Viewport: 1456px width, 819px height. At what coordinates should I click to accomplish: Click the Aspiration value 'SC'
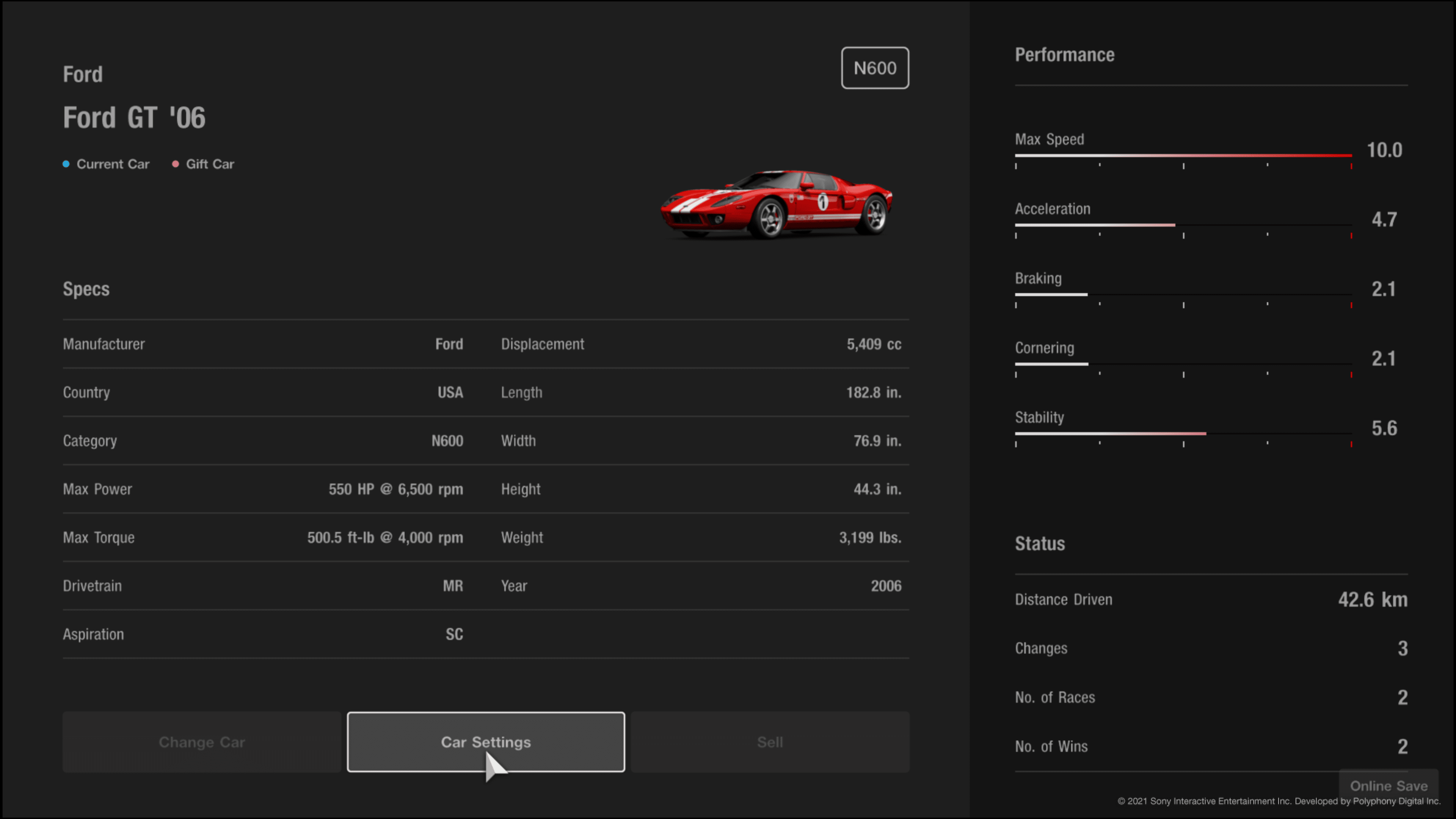pos(454,634)
